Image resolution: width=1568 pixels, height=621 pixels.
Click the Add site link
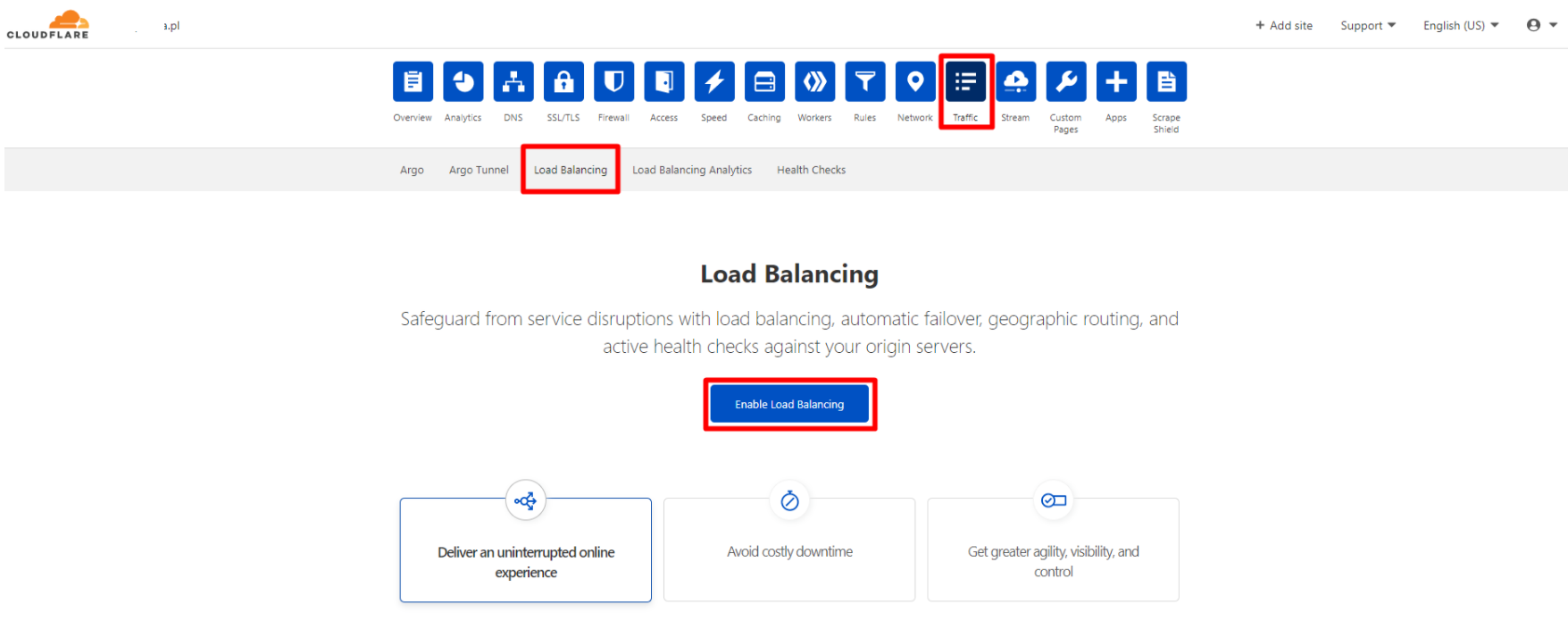point(1284,26)
